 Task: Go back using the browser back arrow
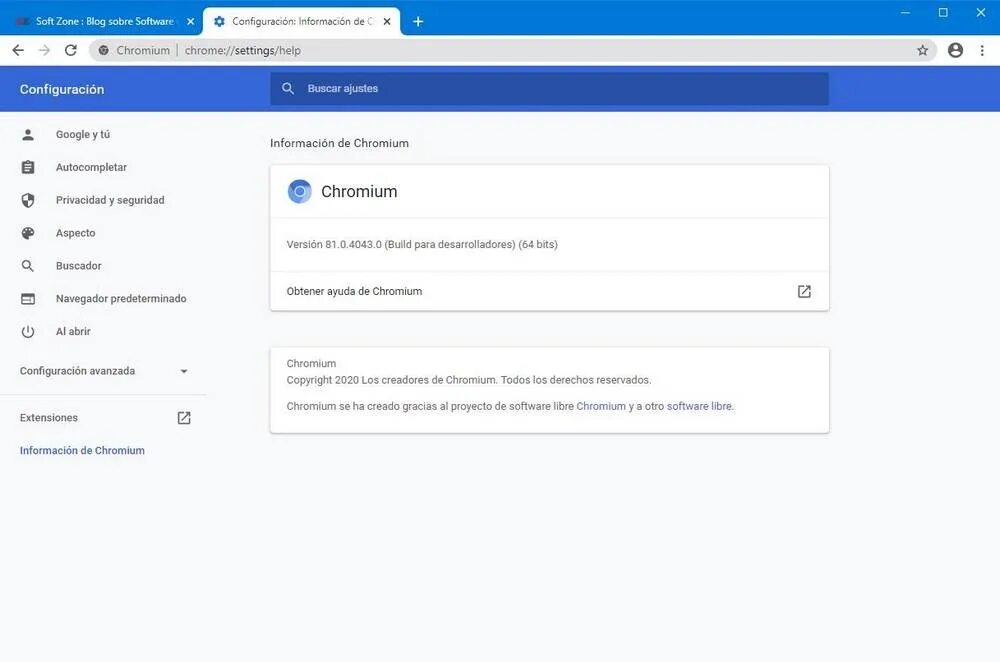coord(18,50)
